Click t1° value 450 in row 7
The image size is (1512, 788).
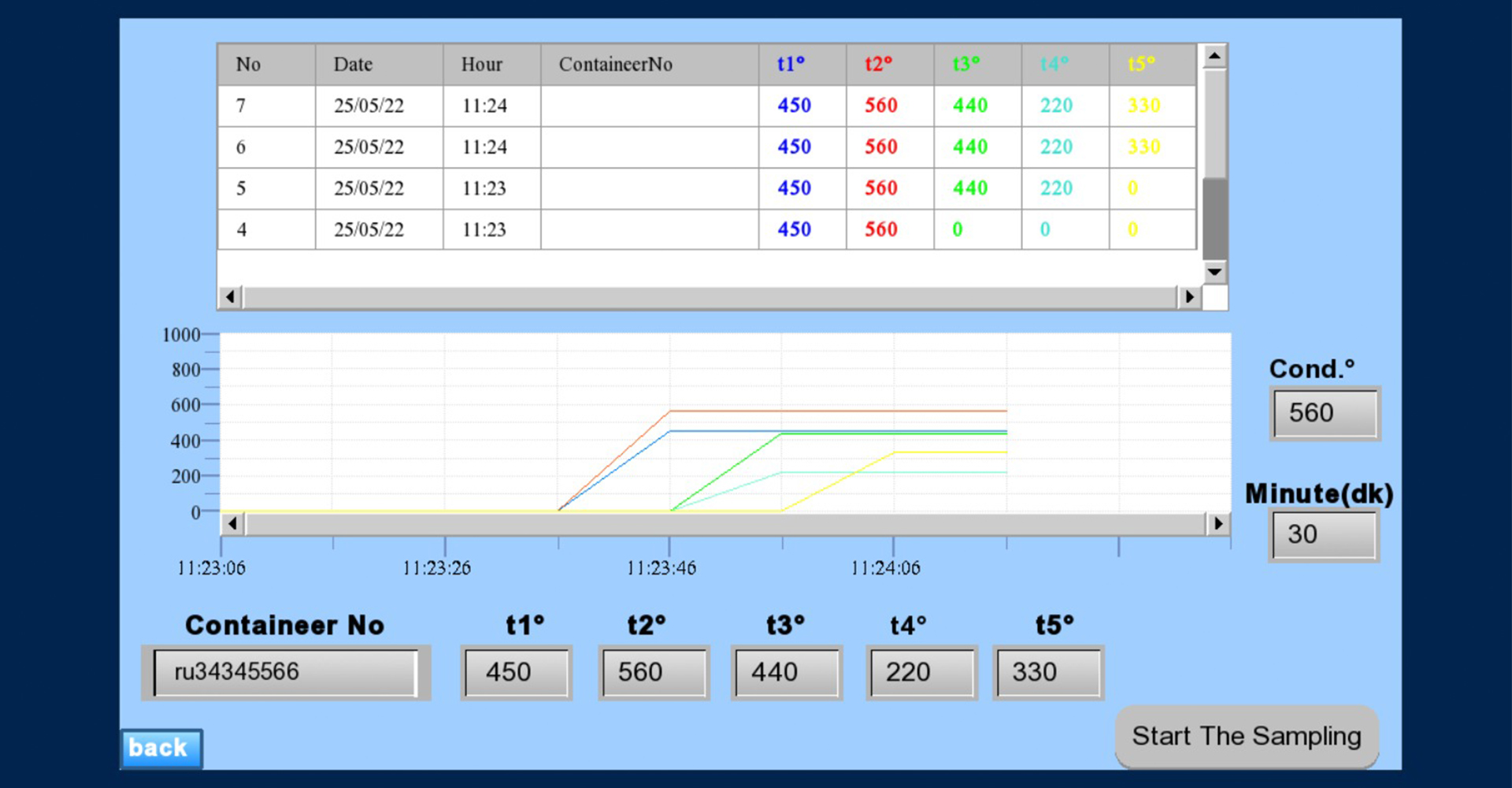802,106
